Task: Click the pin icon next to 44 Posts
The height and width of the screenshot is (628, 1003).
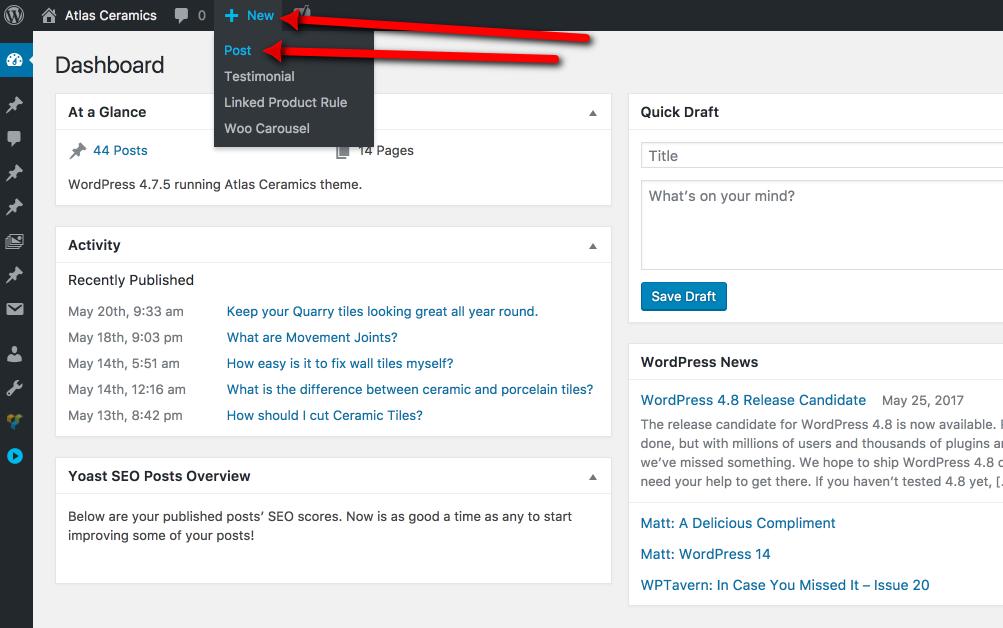Action: tap(77, 151)
